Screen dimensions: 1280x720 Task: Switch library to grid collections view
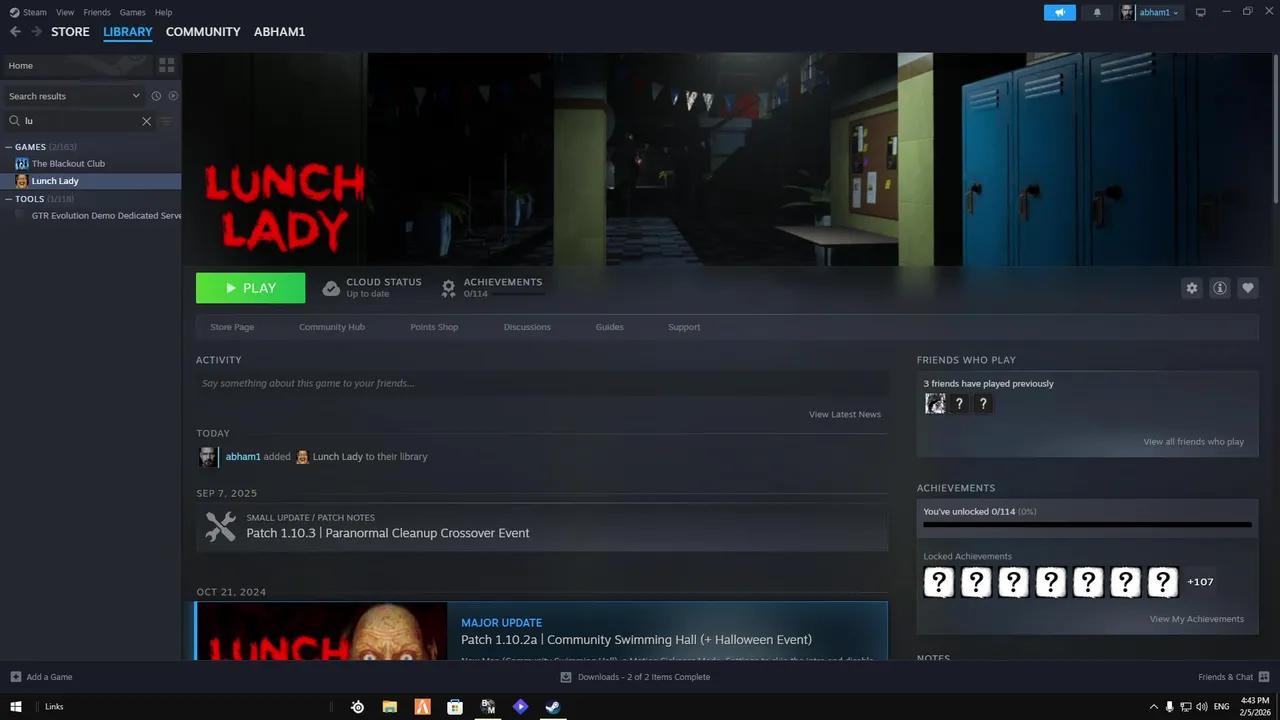pos(167,65)
